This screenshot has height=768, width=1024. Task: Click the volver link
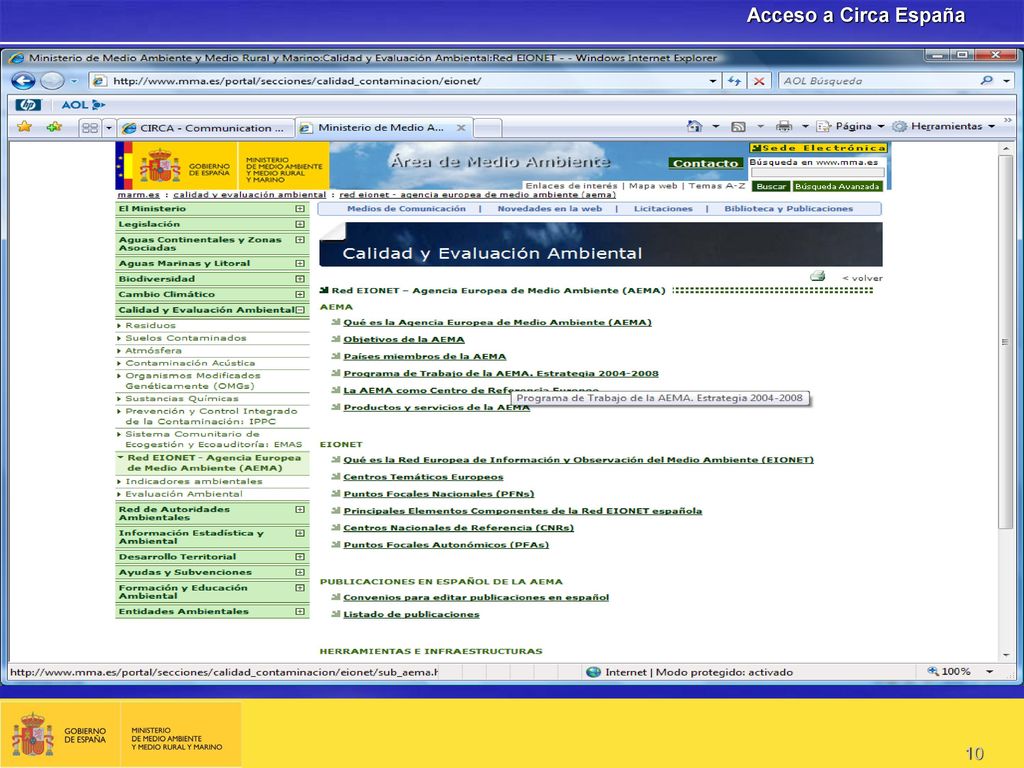pos(862,278)
